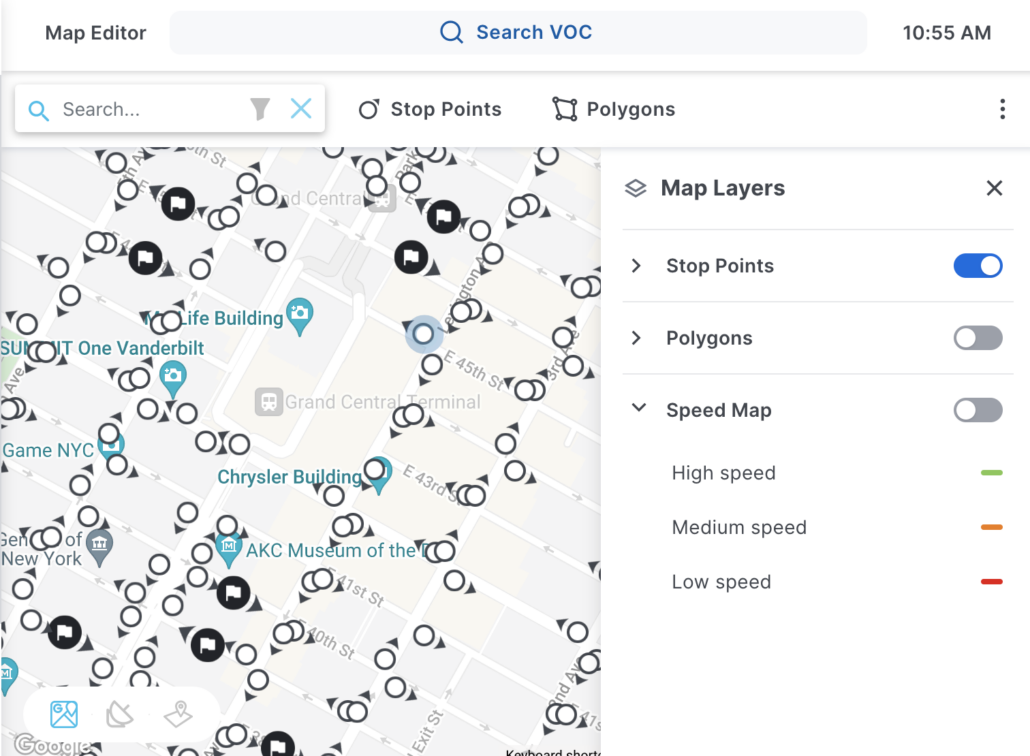1030x756 pixels.
Task: Click the orange Medium speed swatch
Action: click(991, 527)
